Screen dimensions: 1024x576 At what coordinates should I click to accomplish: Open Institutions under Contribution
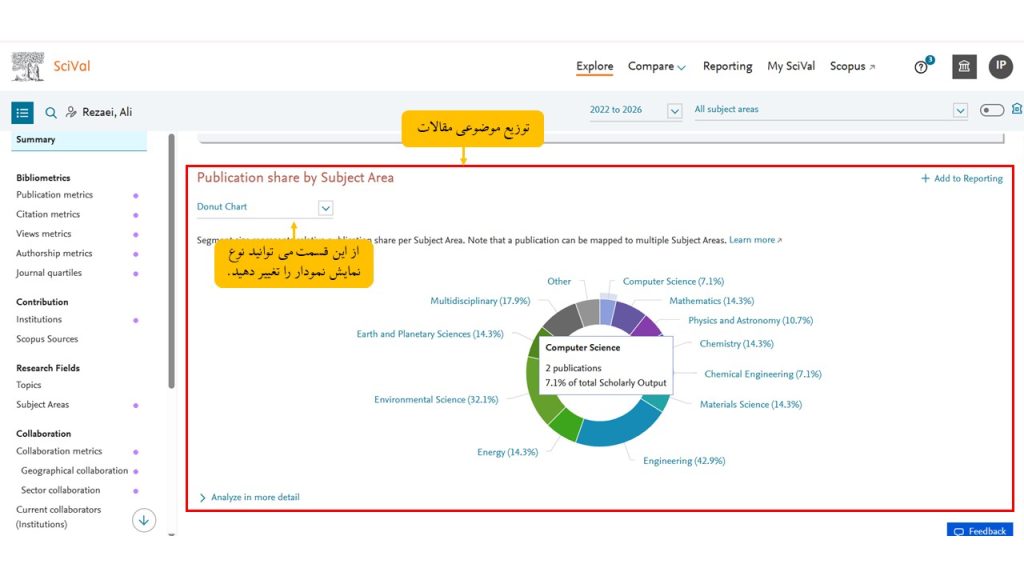[x=39, y=319]
